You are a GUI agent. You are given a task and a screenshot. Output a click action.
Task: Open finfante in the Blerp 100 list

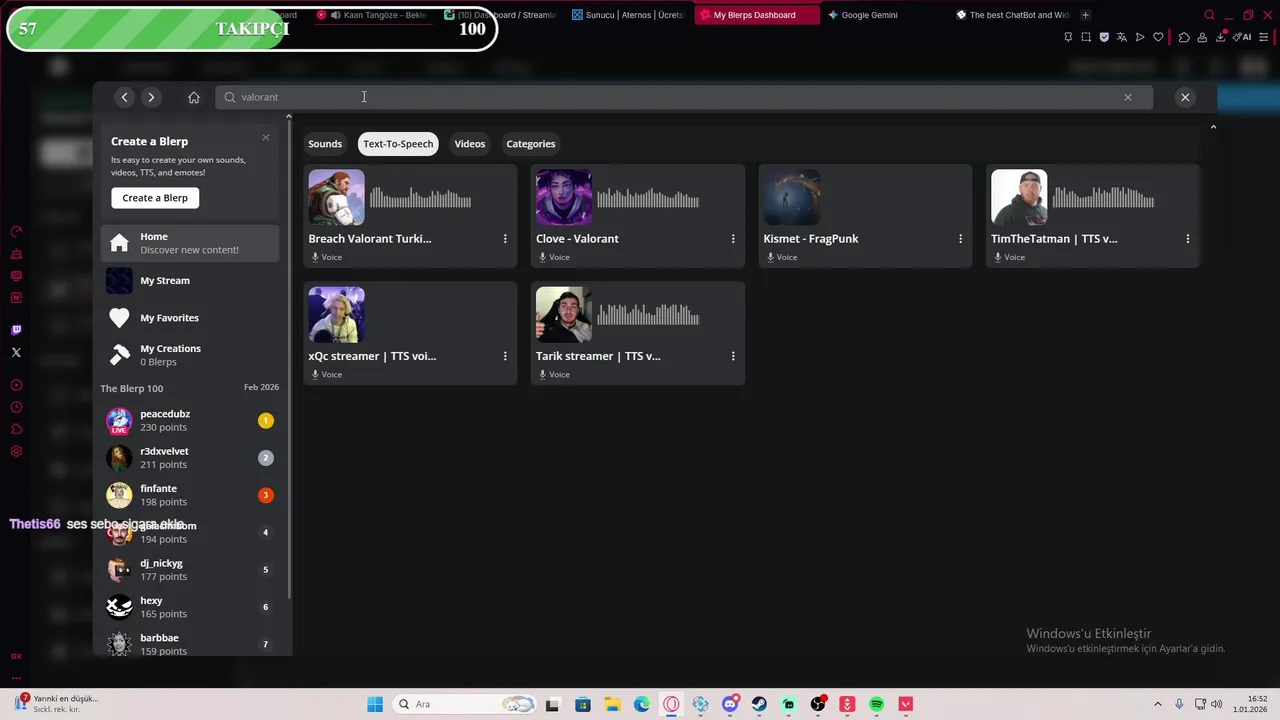(x=190, y=495)
